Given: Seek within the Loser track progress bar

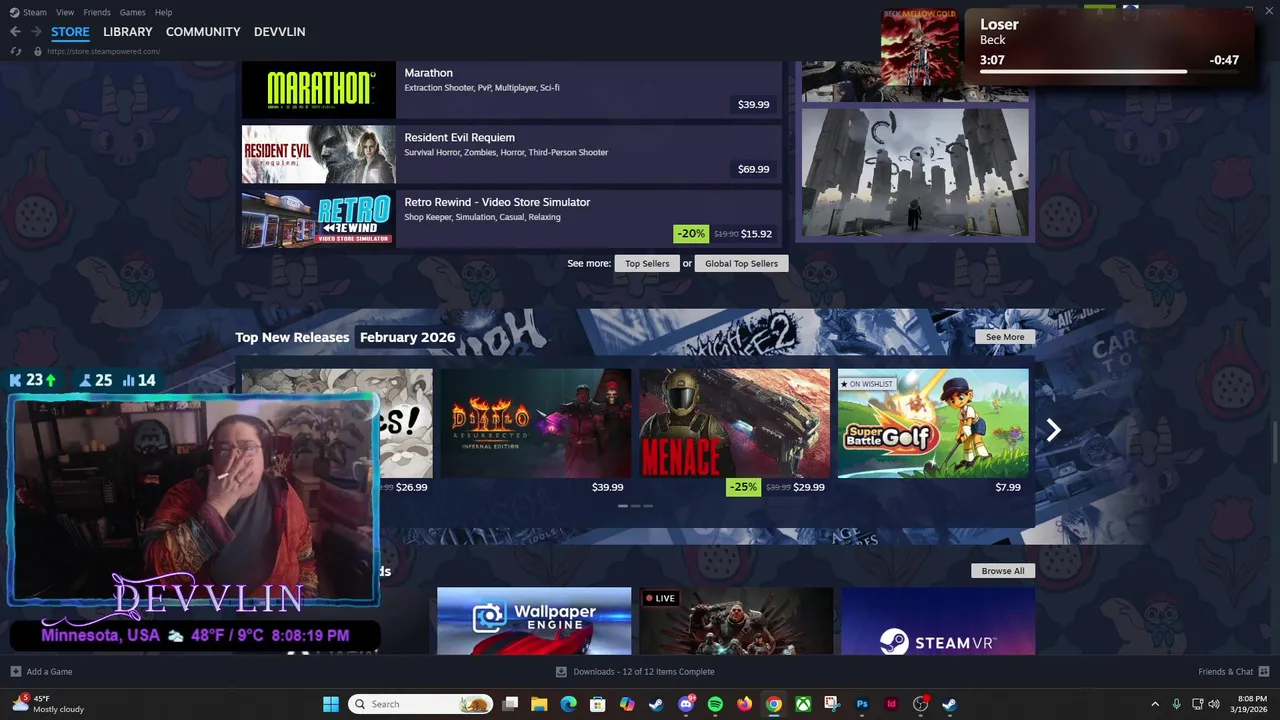Looking at the screenshot, I should pyautogui.click(x=1109, y=72).
